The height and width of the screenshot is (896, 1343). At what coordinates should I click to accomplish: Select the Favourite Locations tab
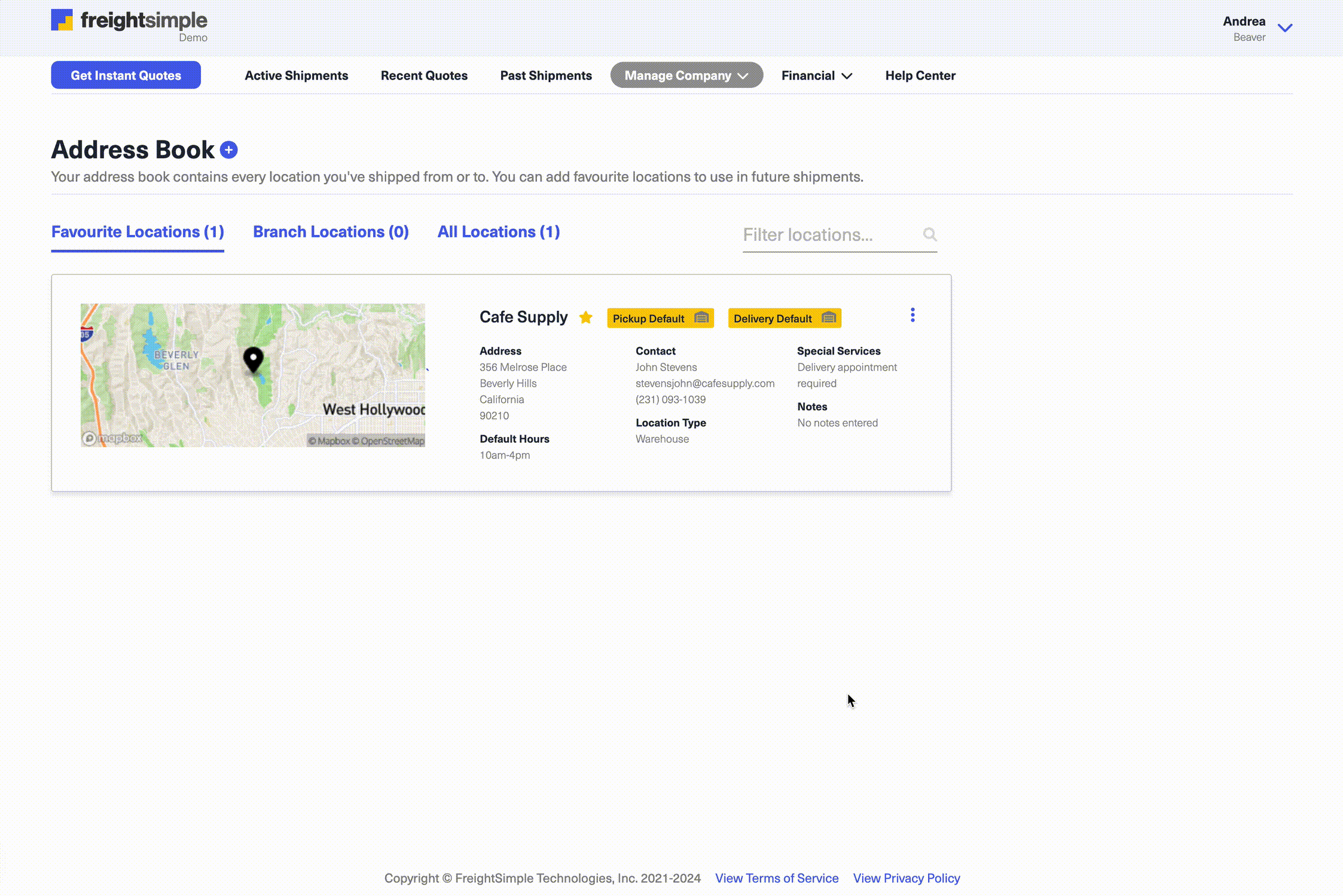click(138, 232)
